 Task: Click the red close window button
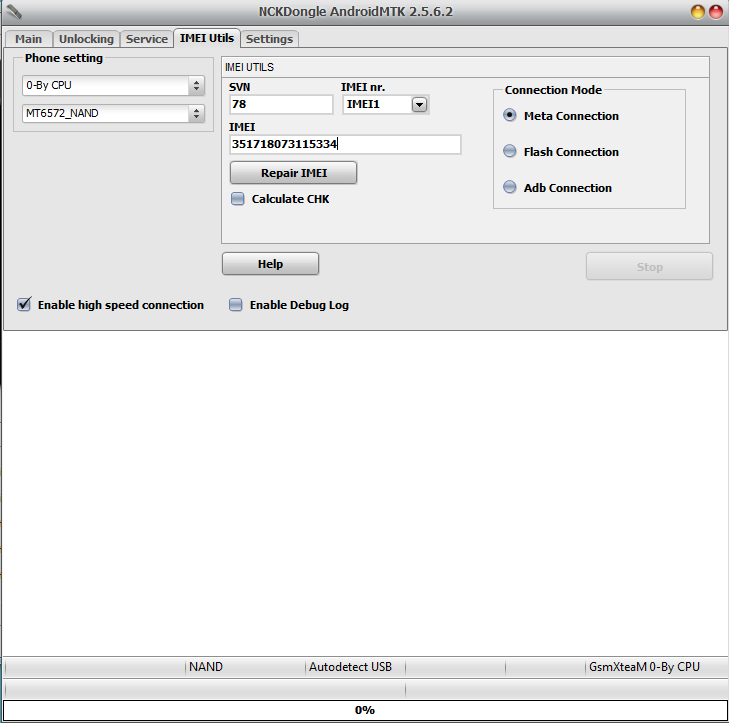[x=716, y=12]
